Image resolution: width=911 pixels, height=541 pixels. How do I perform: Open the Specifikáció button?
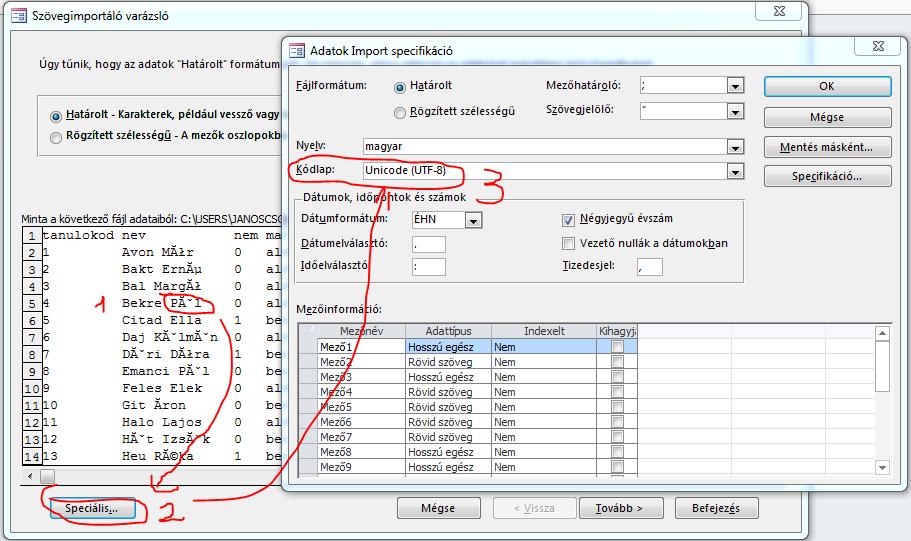(x=827, y=176)
